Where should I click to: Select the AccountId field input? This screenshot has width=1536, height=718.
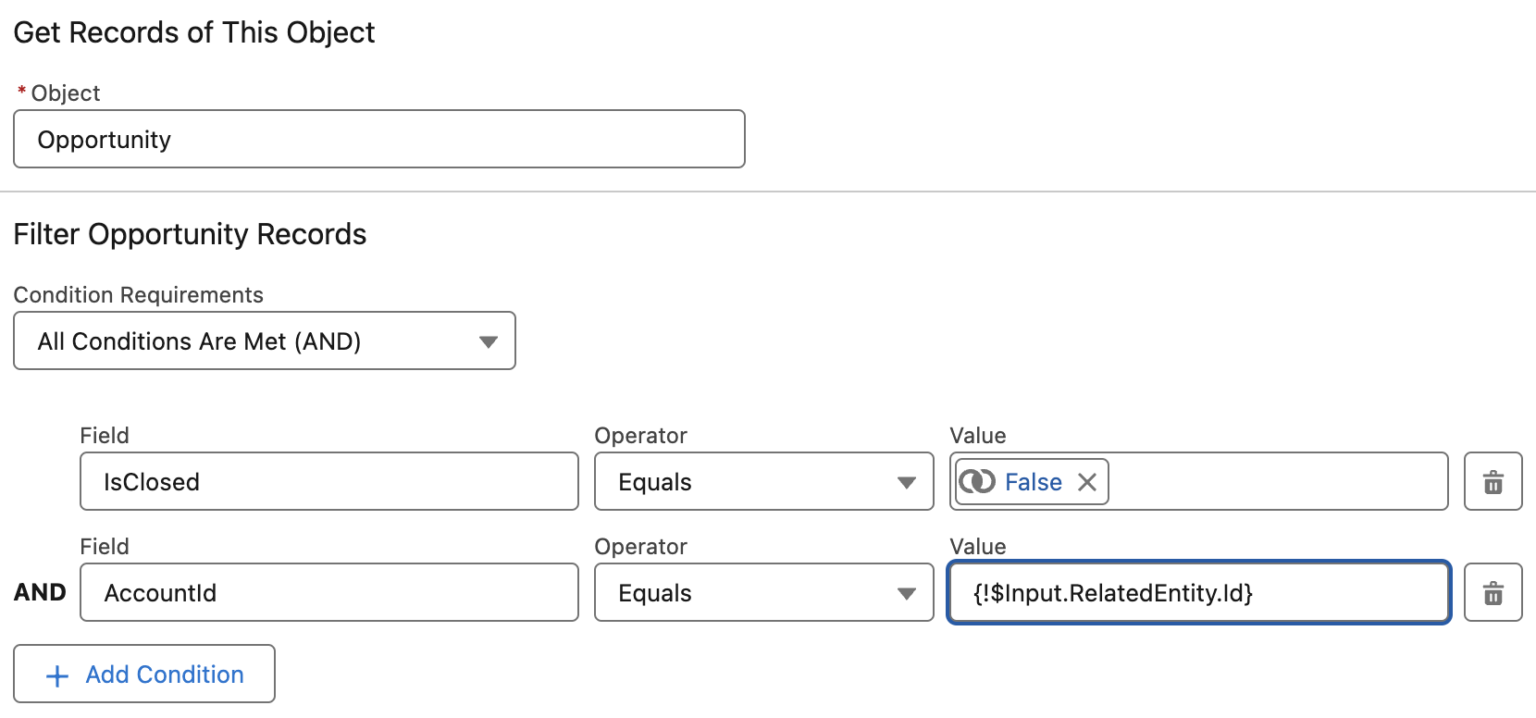point(329,592)
